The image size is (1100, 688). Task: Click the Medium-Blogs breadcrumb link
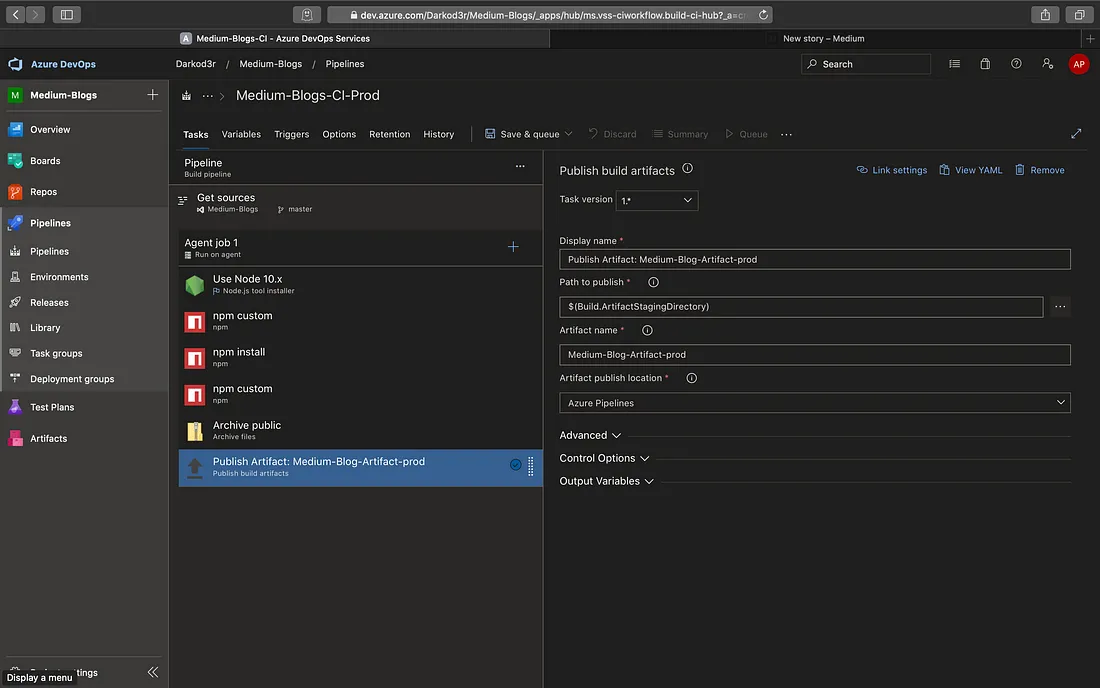point(271,64)
